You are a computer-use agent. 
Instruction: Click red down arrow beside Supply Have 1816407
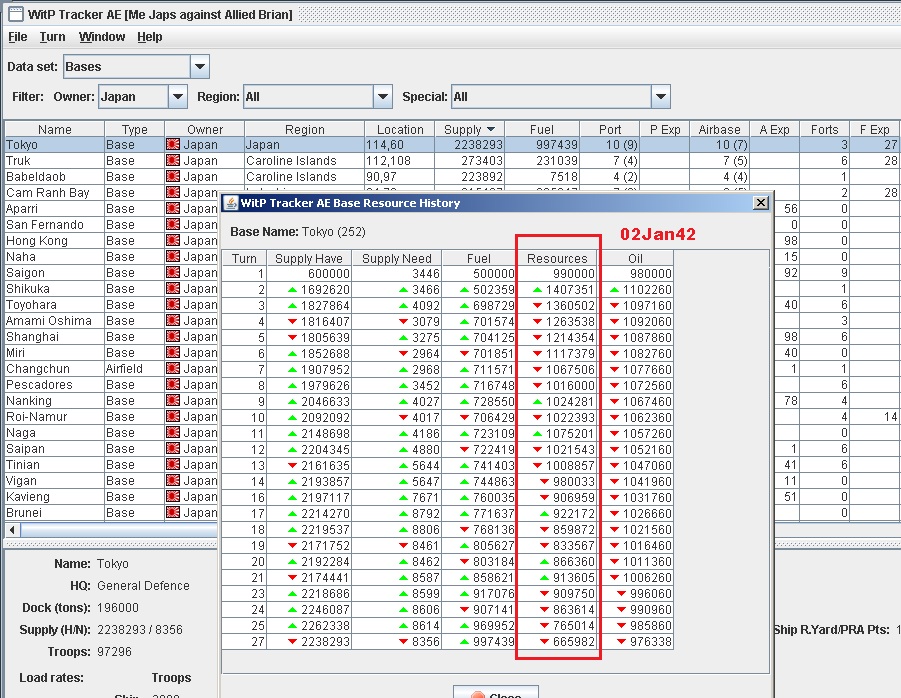(292, 322)
